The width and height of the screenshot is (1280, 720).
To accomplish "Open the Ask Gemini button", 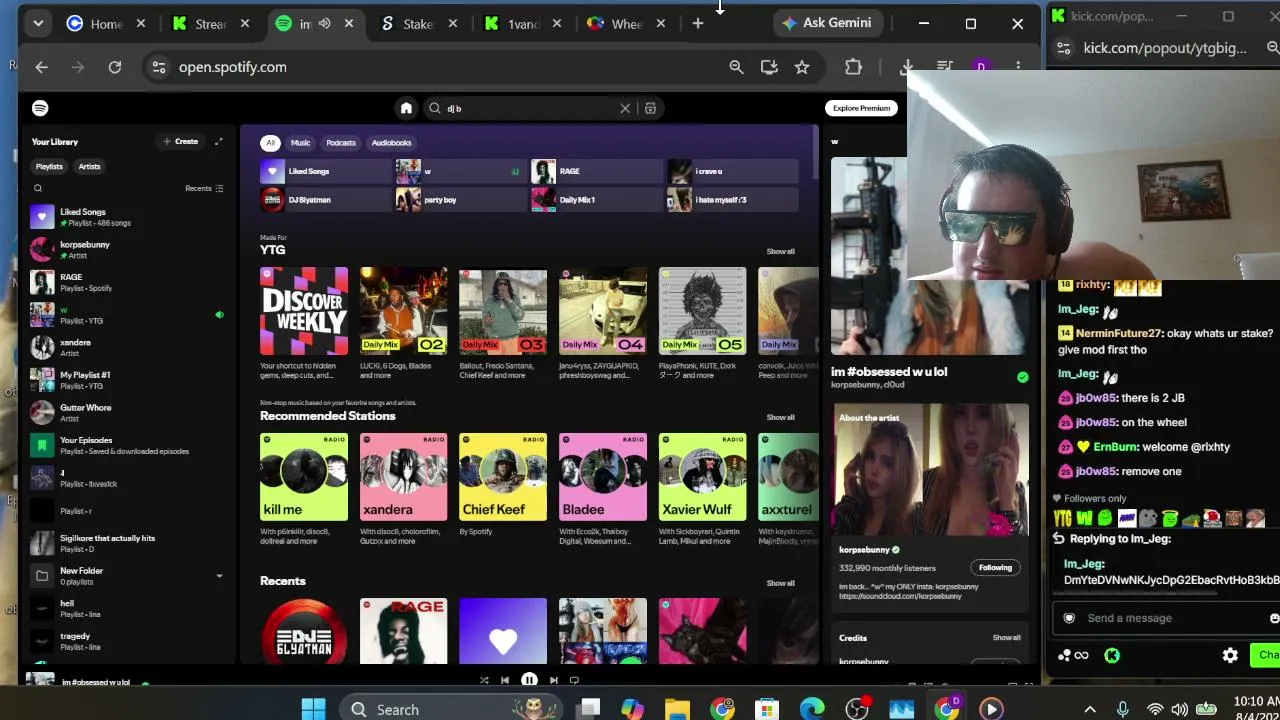I will [x=827, y=23].
